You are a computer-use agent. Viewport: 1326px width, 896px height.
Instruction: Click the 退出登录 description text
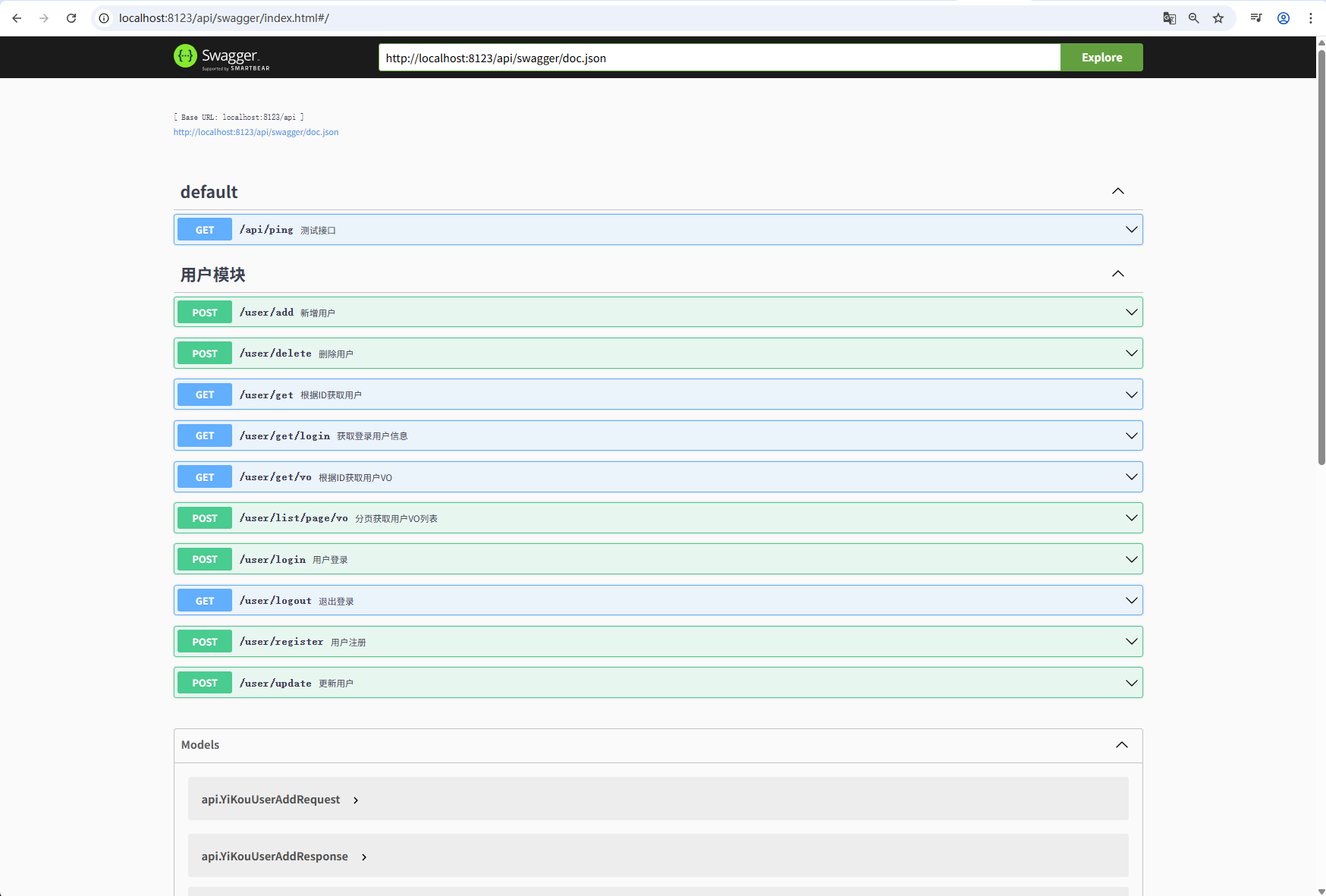[x=336, y=602]
